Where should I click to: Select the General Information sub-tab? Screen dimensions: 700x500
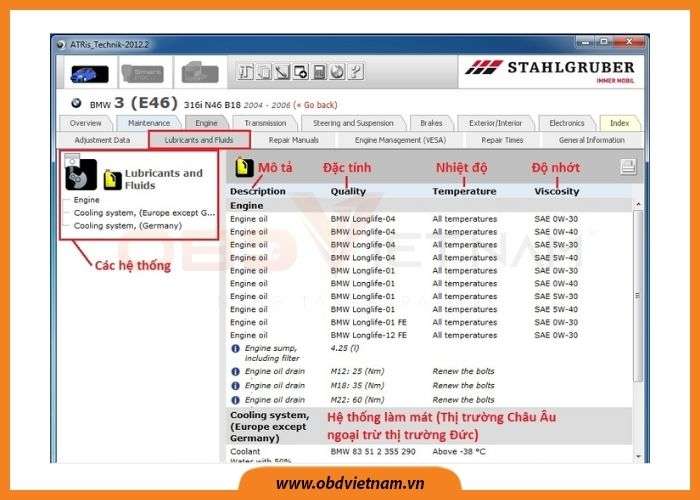(592, 140)
